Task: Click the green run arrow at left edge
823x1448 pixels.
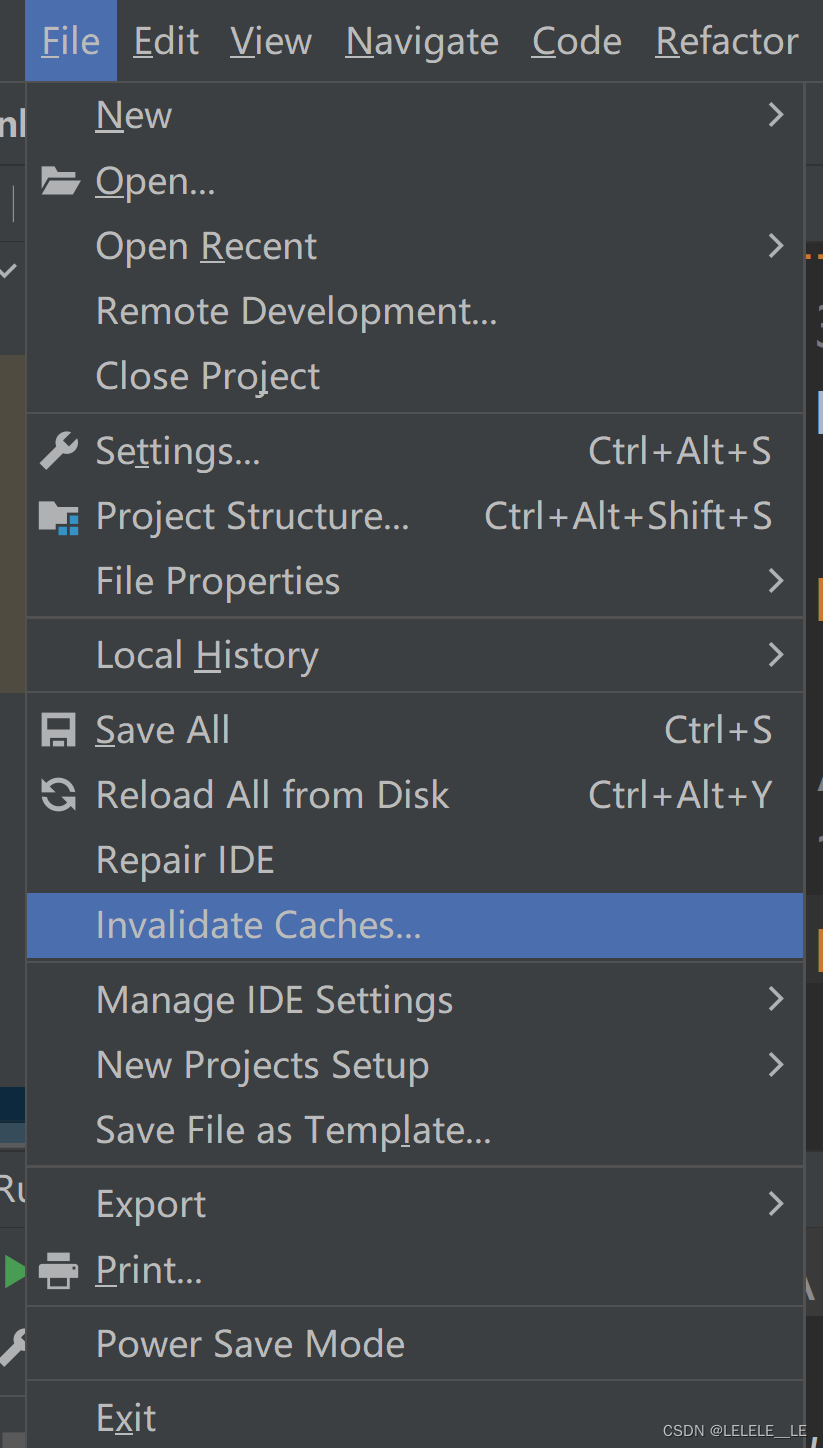Action: pos(14,1271)
